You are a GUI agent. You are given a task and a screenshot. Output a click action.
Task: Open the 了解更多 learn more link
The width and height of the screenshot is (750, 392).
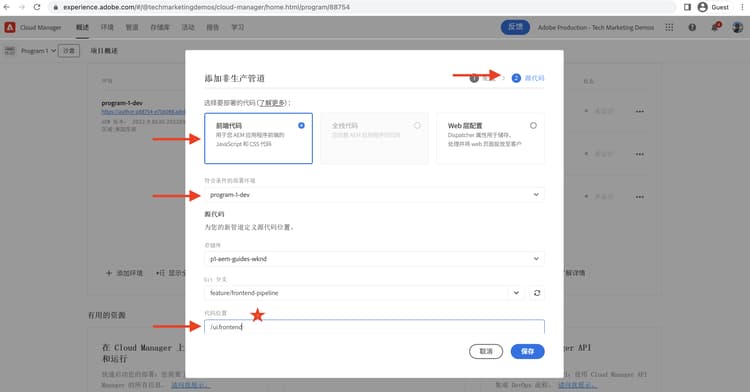click(x=271, y=103)
